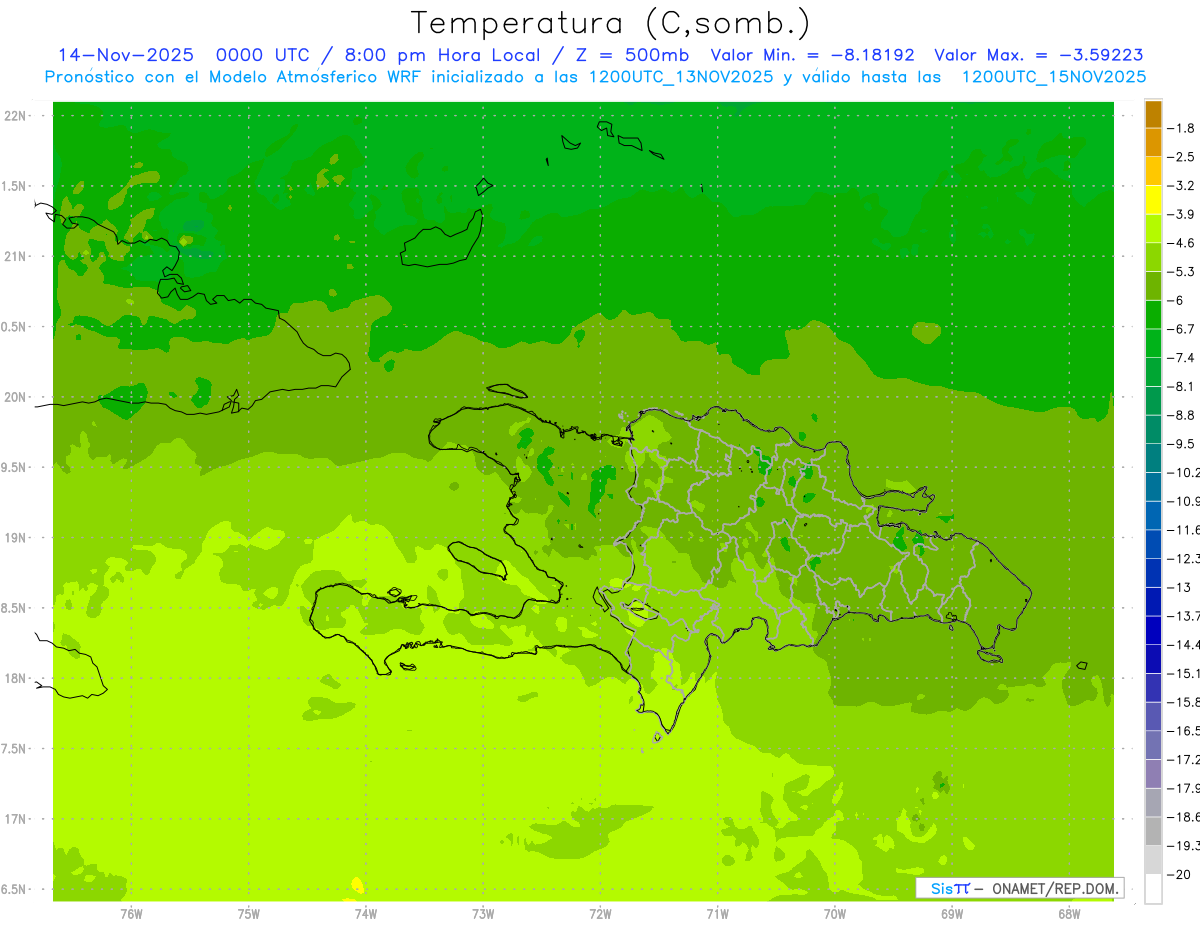Click the "76W" longitude label

131,913
